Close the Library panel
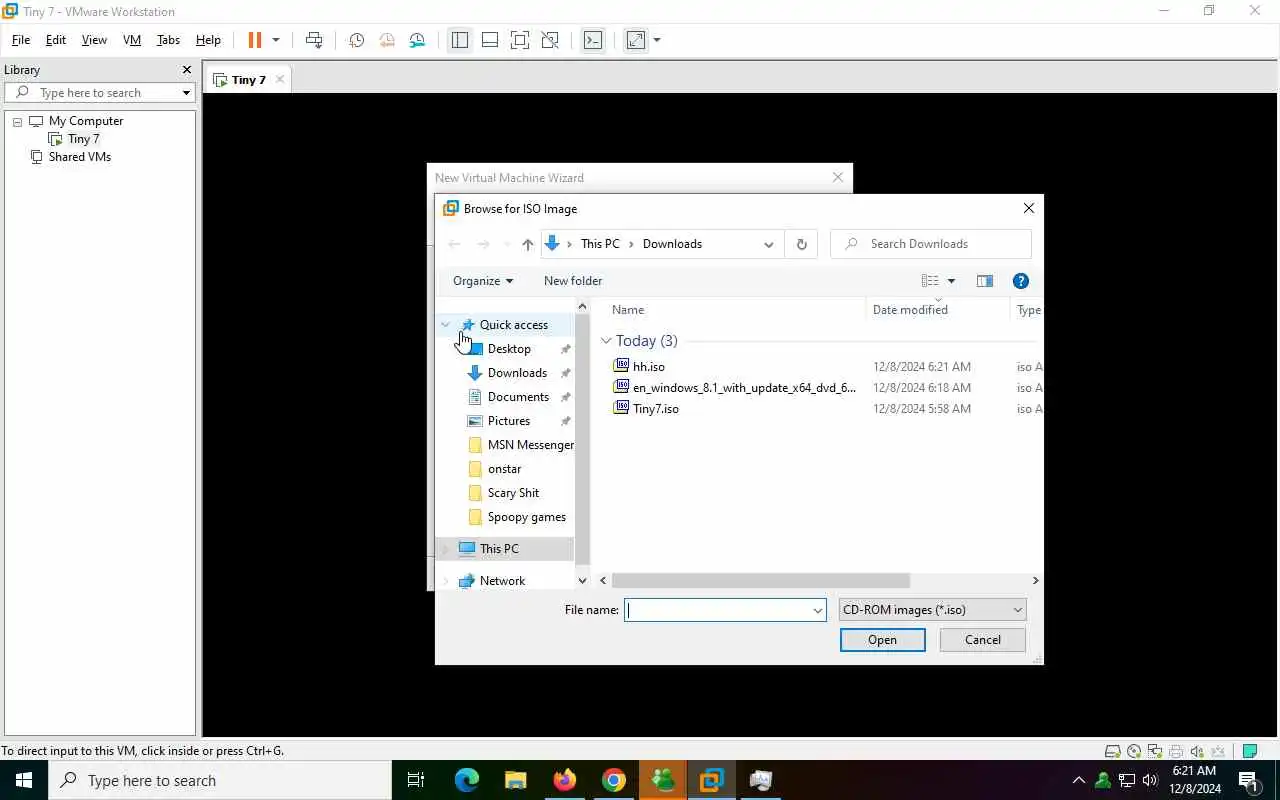 tap(186, 70)
